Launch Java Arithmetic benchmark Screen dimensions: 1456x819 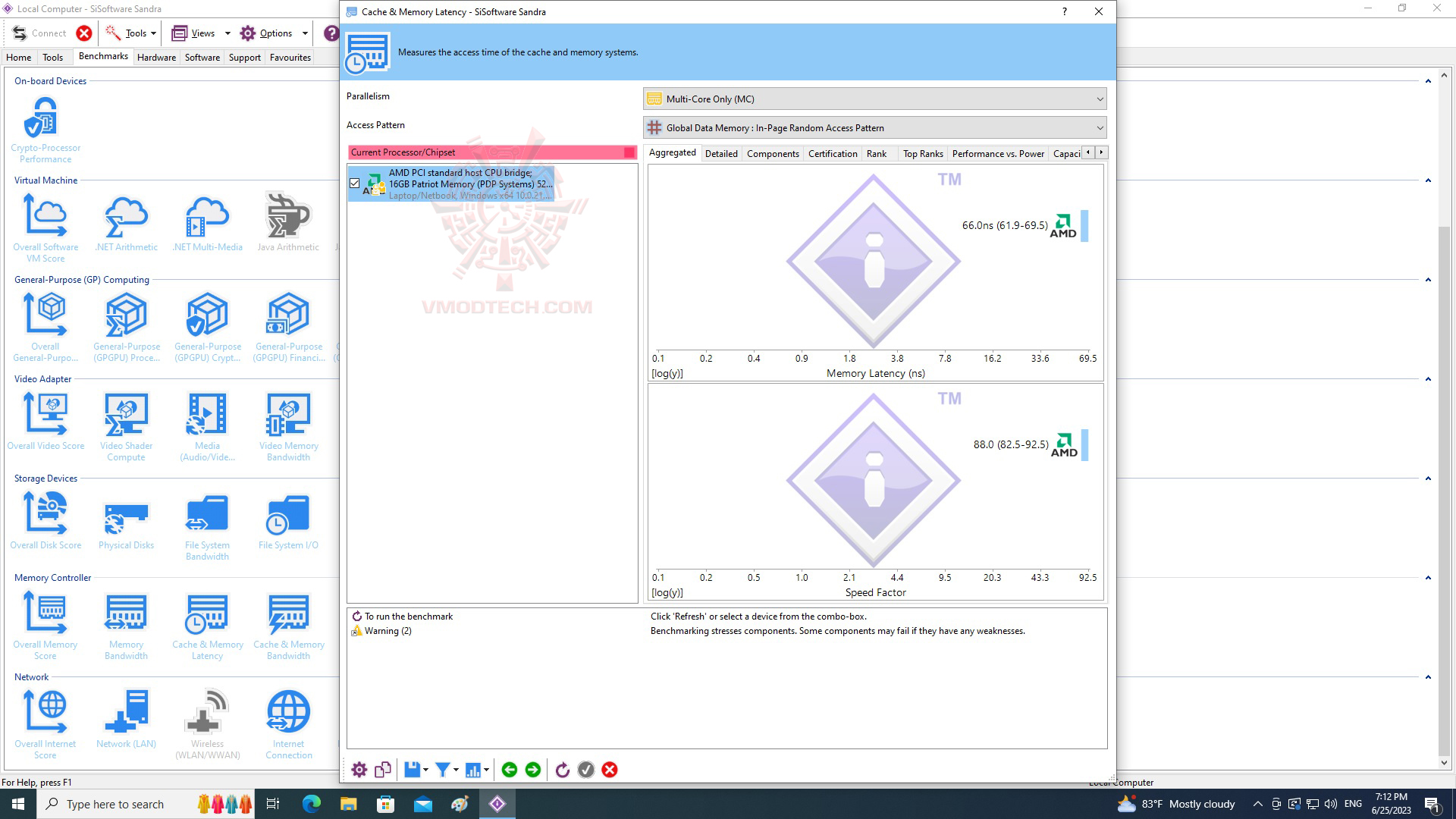(288, 223)
